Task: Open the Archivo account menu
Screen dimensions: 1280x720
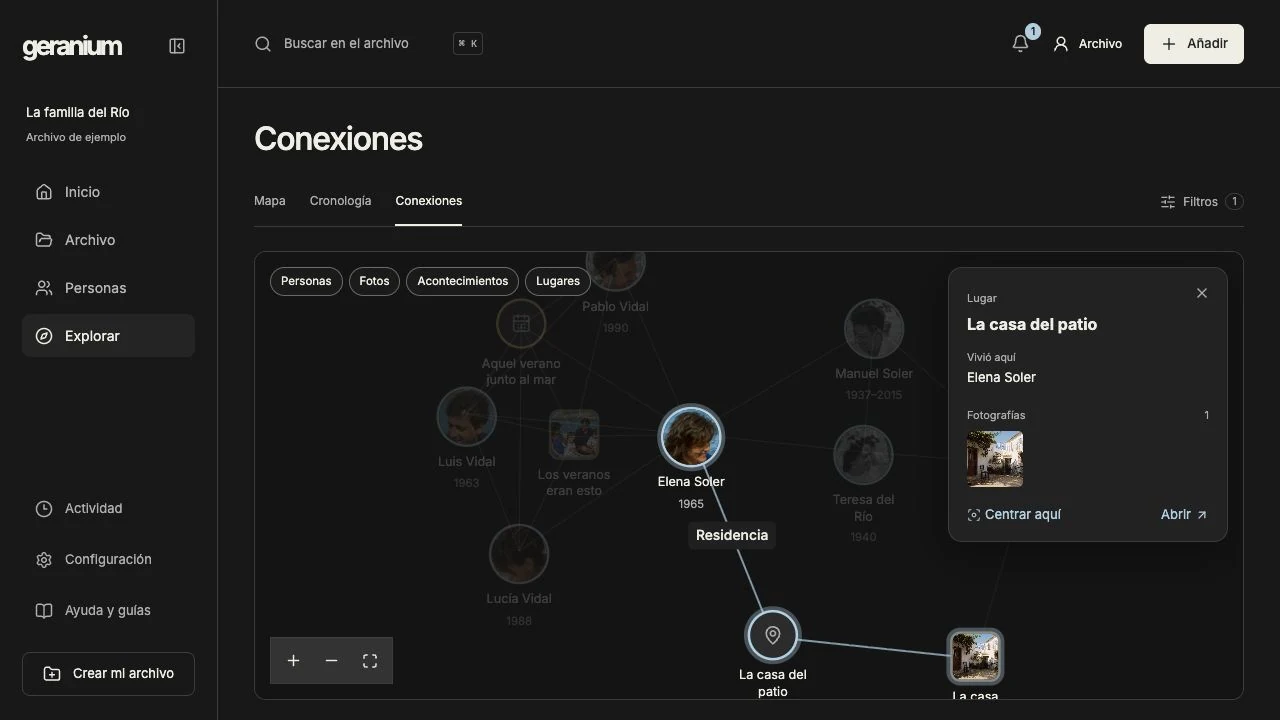Action: coord(1087,44)
